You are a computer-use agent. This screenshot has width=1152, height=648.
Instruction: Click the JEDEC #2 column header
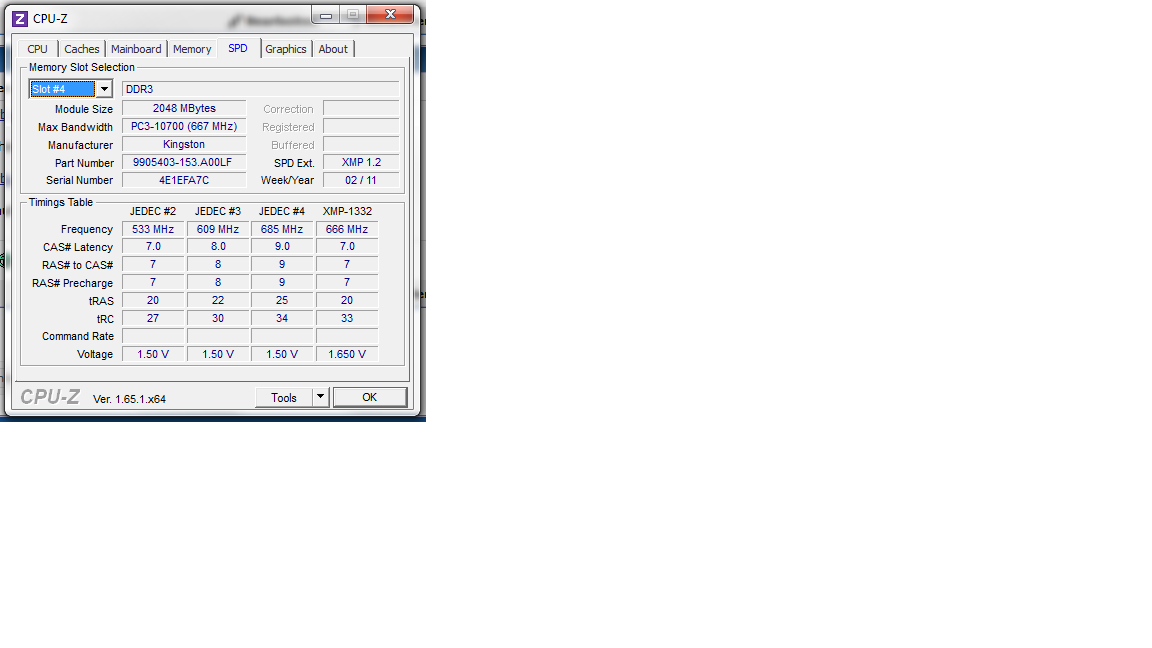[153, 211]
